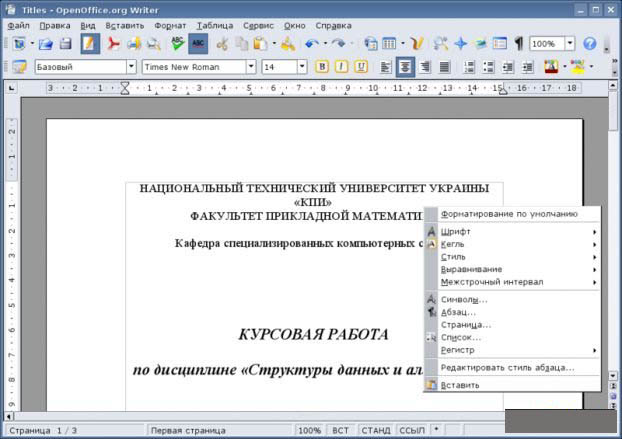The width and height of the screenshot is (622, 439).
Task: Click the Paste clipboard icon in the toolbar
Action: pos(260,44)
